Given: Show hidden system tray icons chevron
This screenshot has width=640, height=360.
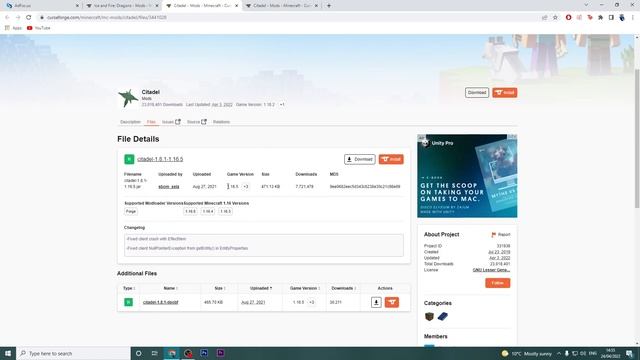Looking at the screenshot, I should coord(559,353).
